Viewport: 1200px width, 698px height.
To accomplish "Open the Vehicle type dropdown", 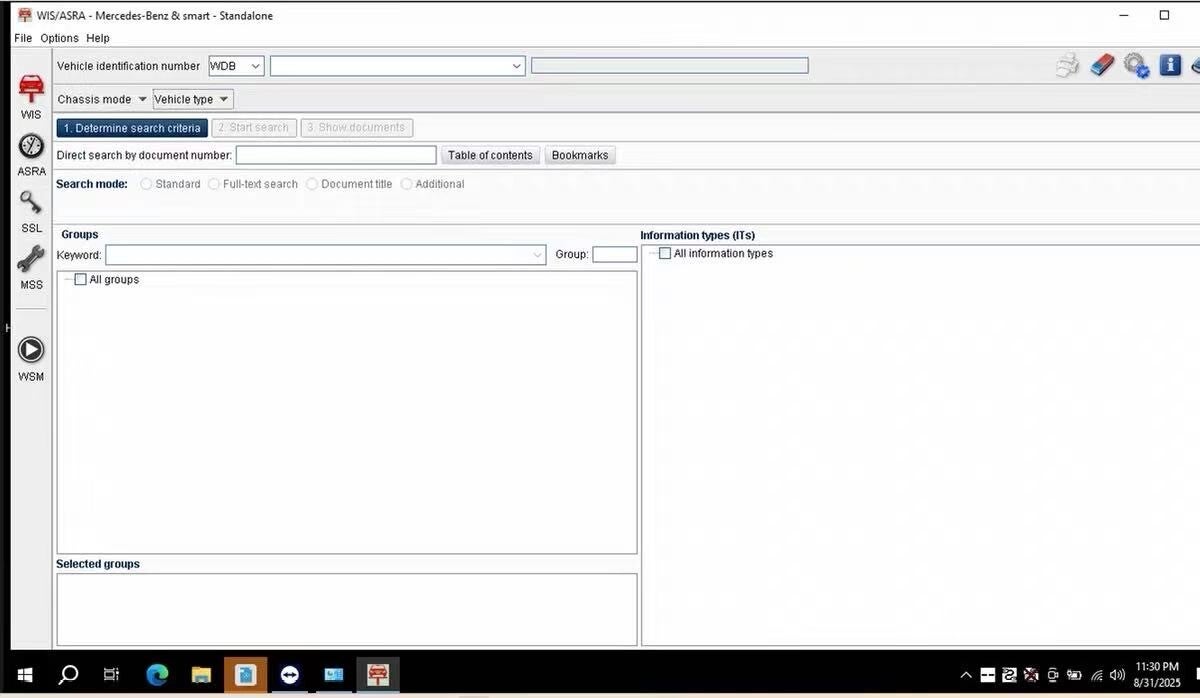I will 192,99.
